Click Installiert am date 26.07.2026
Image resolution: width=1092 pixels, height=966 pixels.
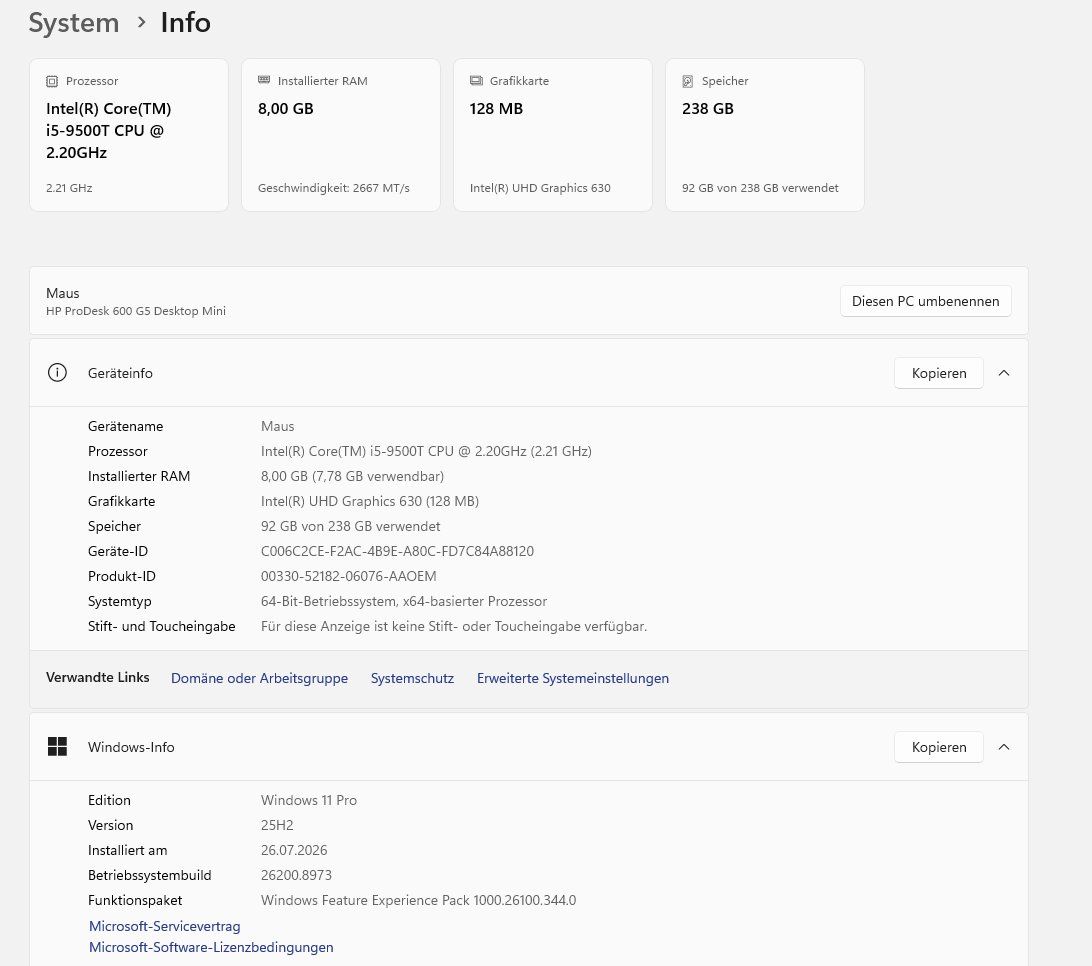[x=294, y=850]
